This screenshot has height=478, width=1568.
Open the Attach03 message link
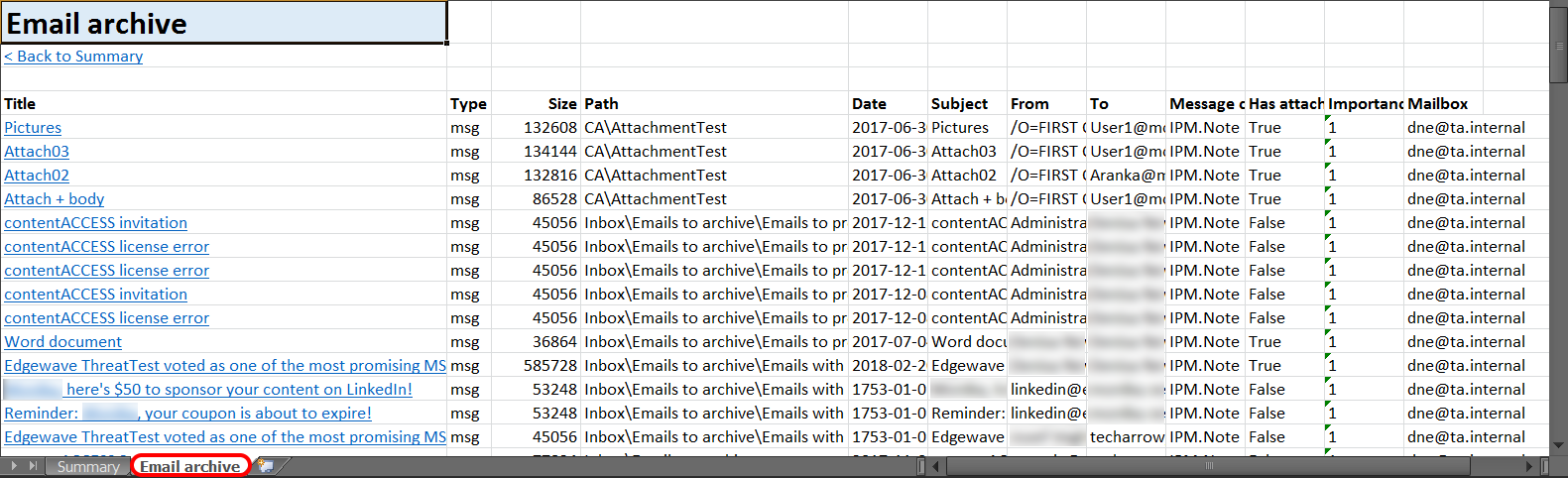[x=37, y=152]
